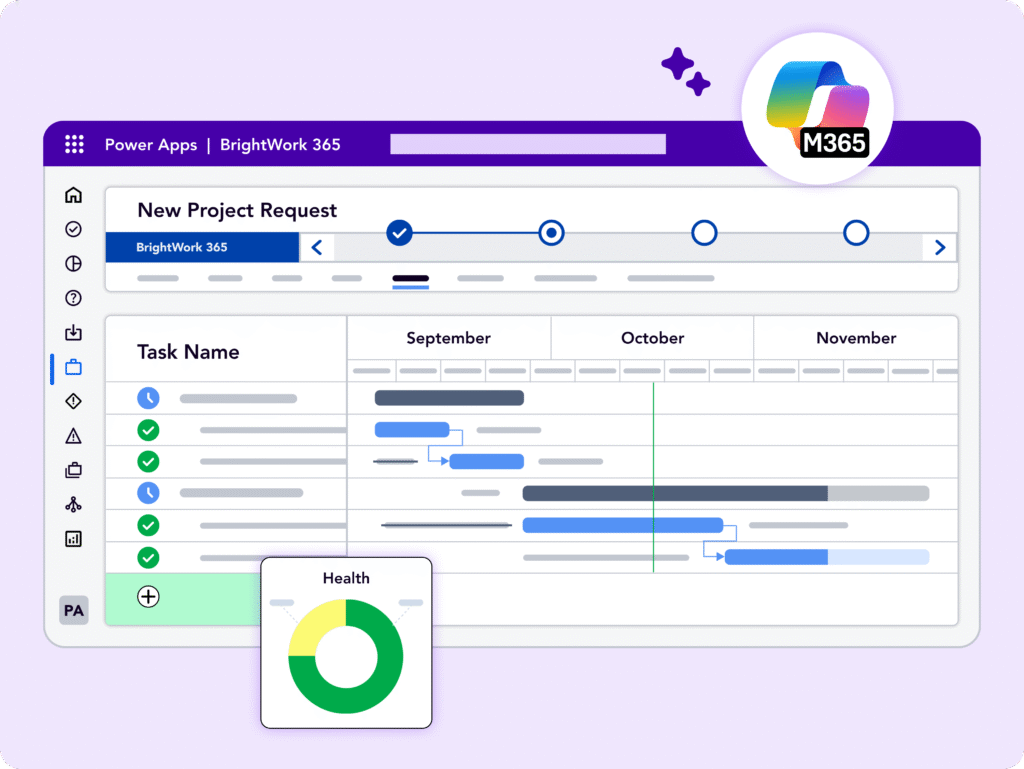Click the question mark help icon

(73, 298)
